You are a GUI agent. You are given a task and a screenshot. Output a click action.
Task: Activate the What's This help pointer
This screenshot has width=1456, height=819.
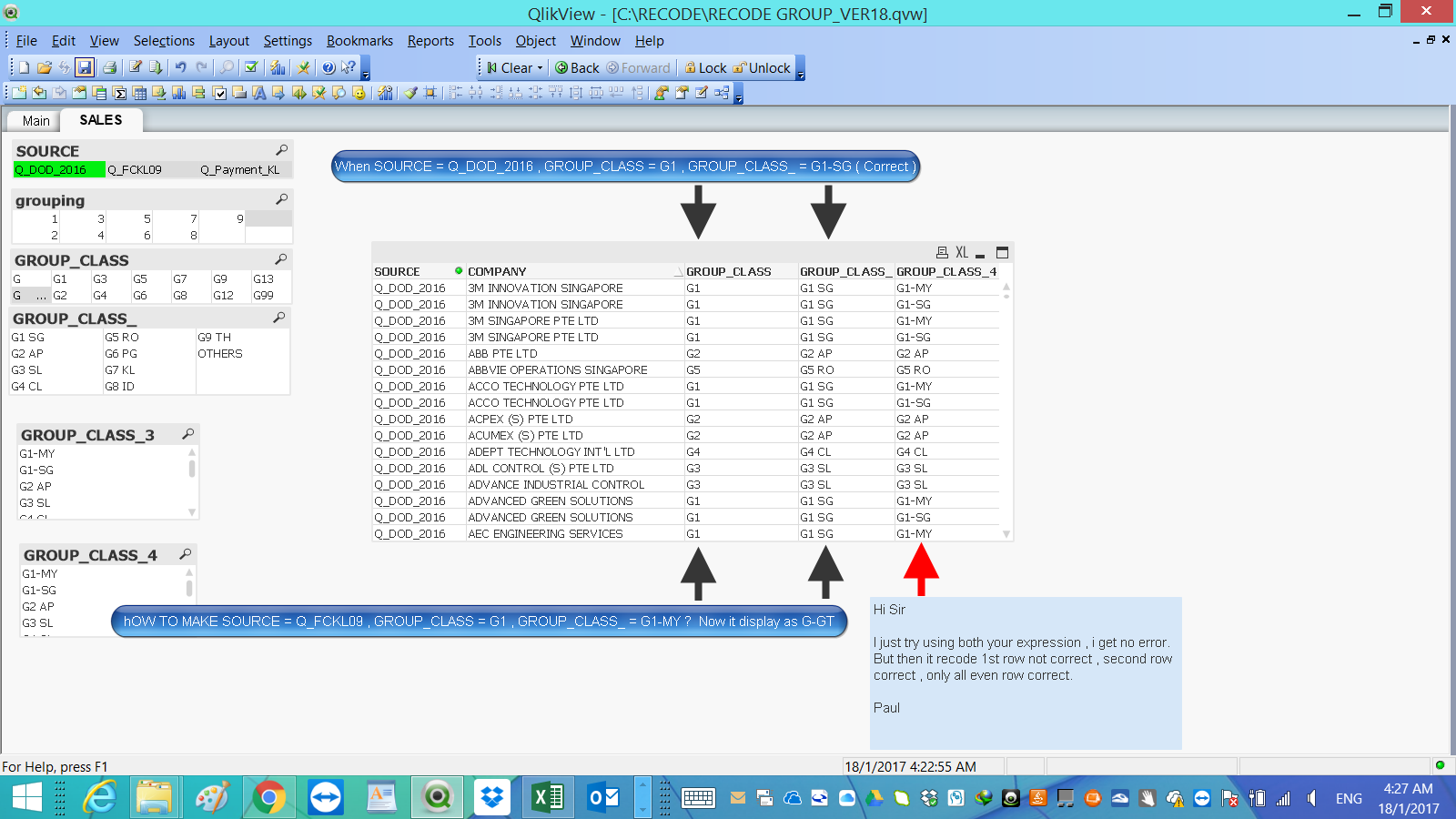click(x=349, y=67)
